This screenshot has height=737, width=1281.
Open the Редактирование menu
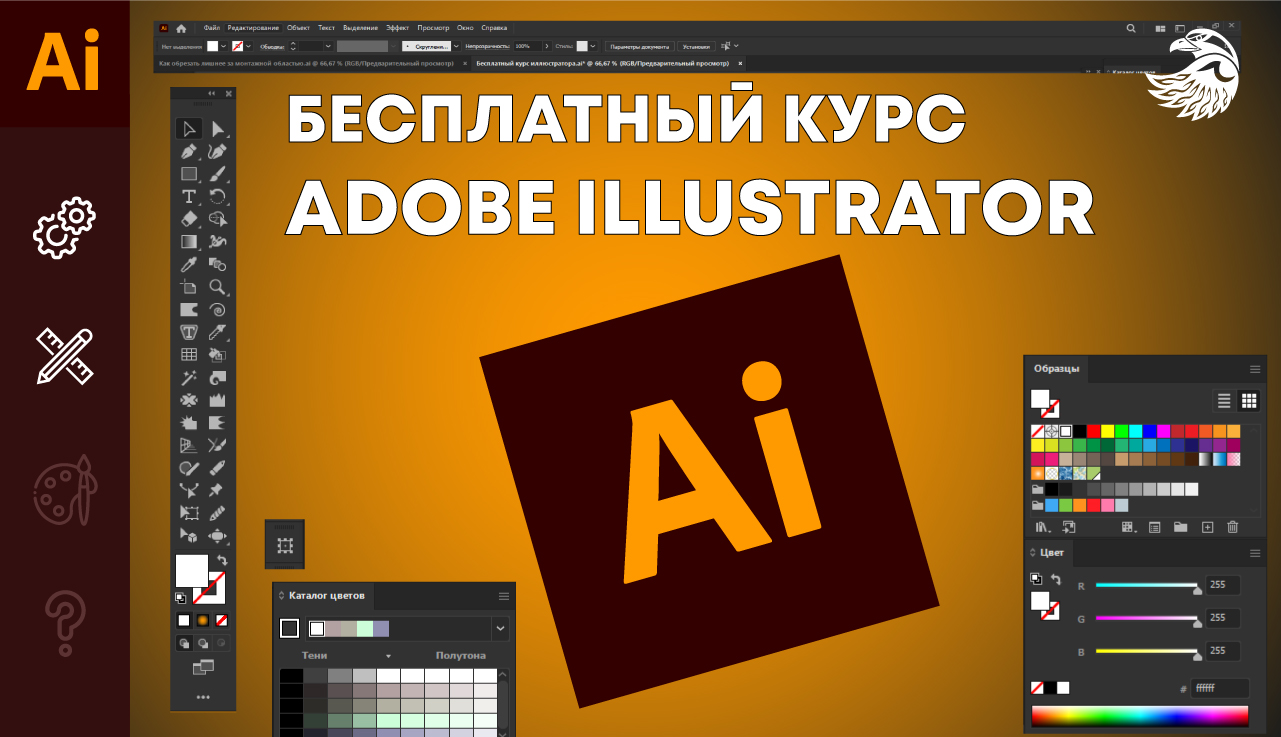254,28
